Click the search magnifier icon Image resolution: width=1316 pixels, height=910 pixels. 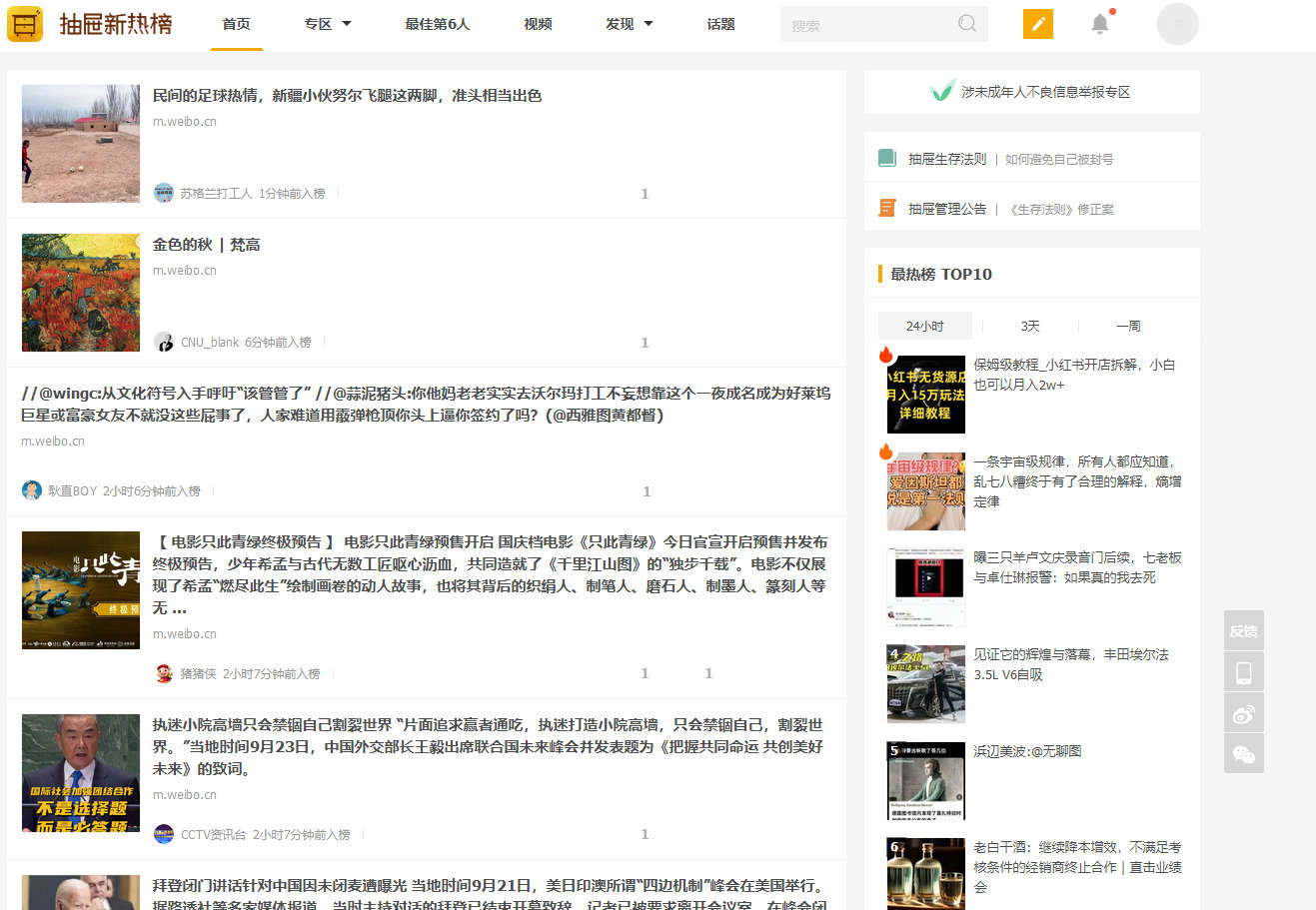tap(966, 24)
